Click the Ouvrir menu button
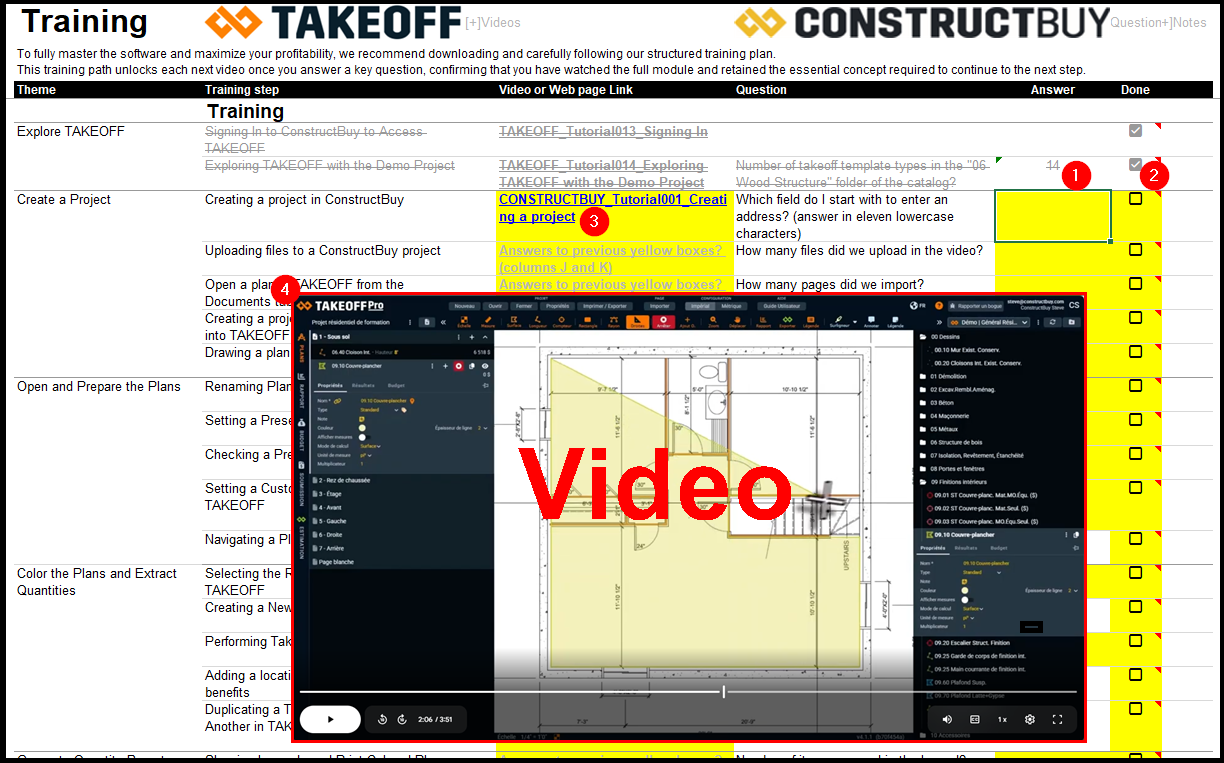The image size is (1224, 763). (x=495, y=306)
